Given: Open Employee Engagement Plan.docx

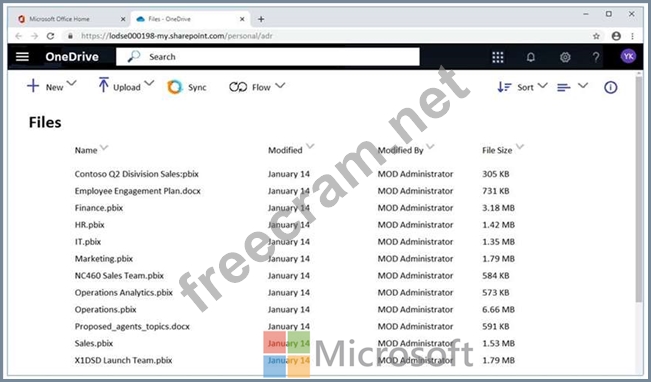Looking at the screenshot, I should click(x=137, y=191).
